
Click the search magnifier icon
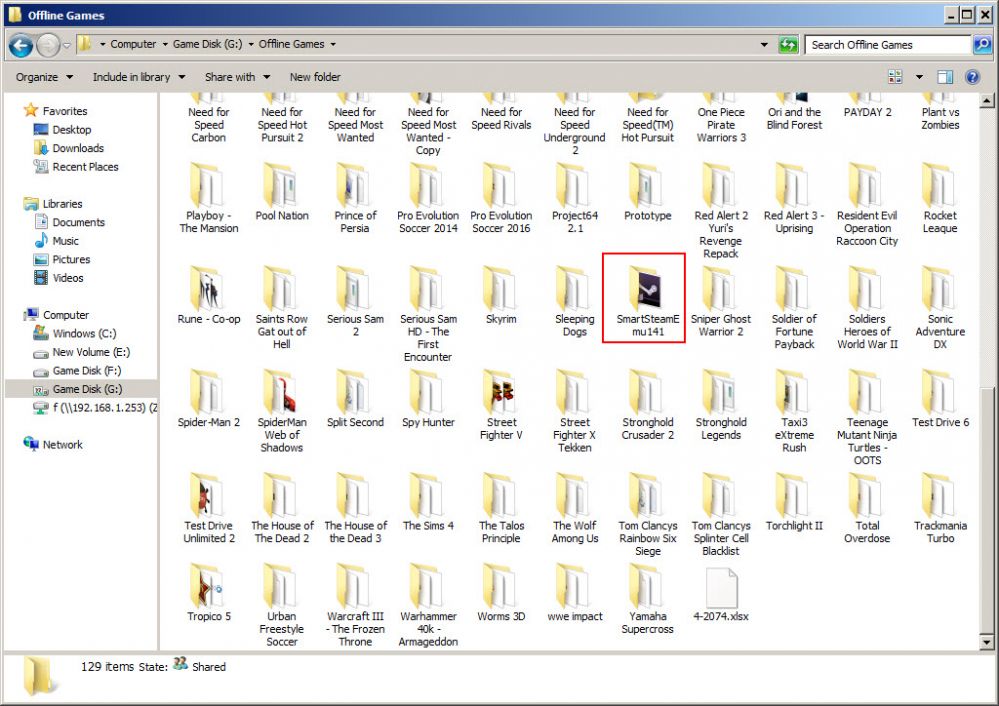982,45
